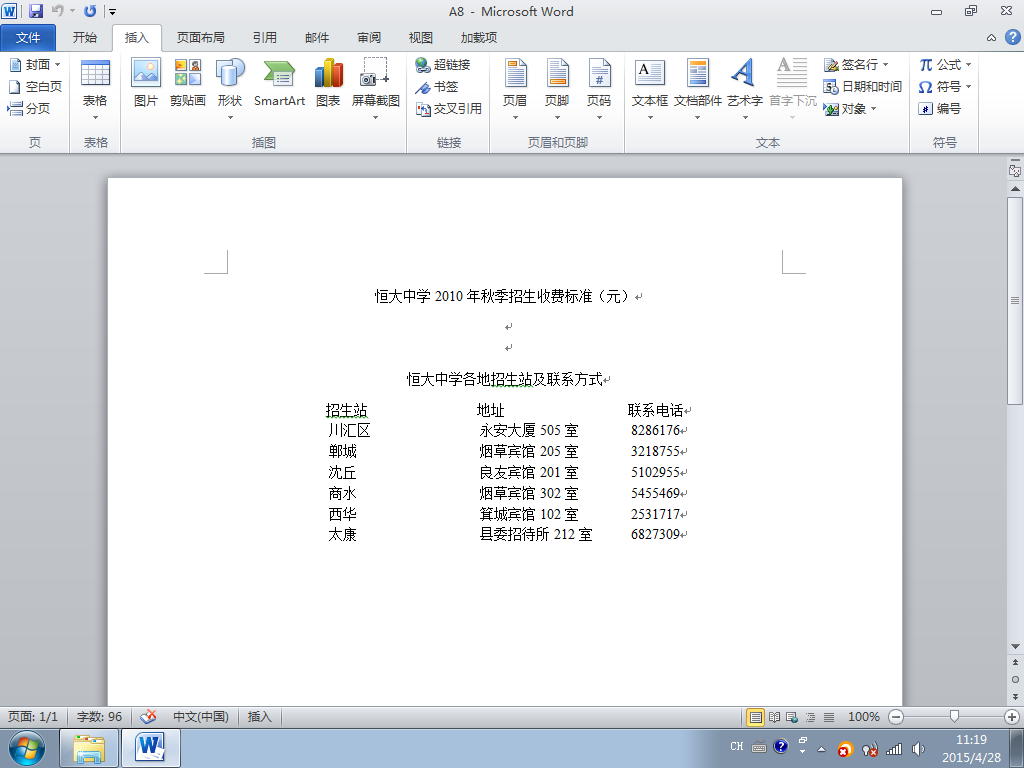This screenshot has width=1024, height=768.
Task: Open Word Help question mark icon
Action: 1012,37
